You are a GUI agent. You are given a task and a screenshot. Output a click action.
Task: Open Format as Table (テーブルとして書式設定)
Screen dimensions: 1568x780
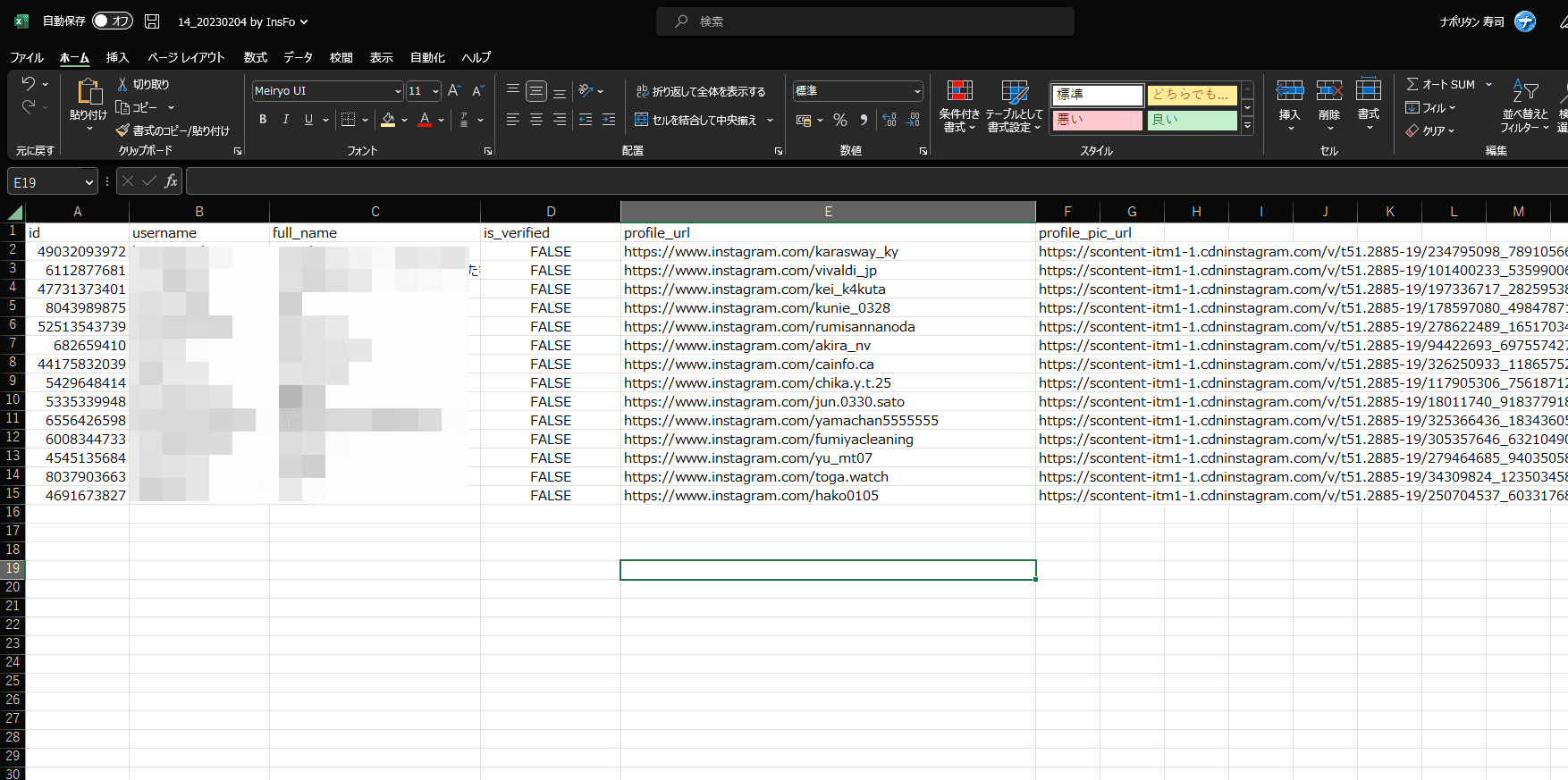pos(1014,106)
